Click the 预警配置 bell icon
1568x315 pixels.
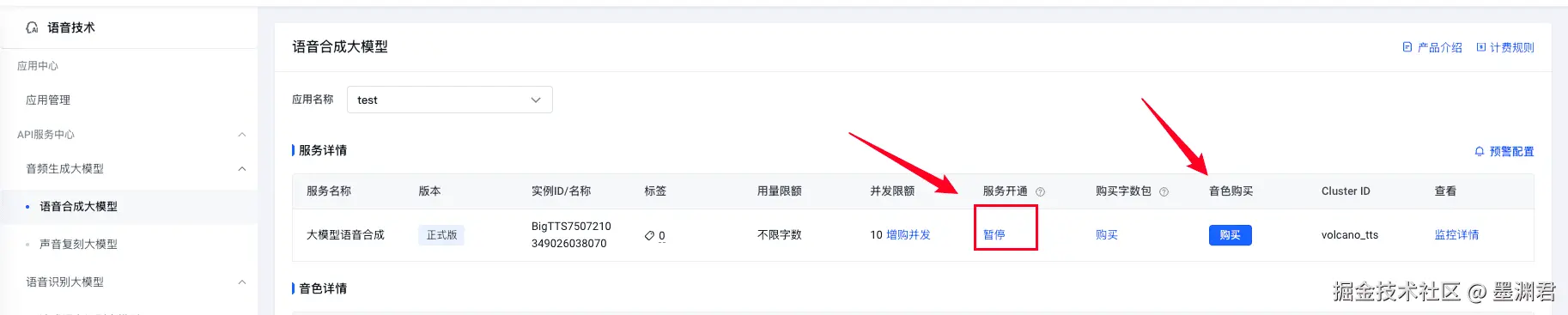[x=1480, y=151]
